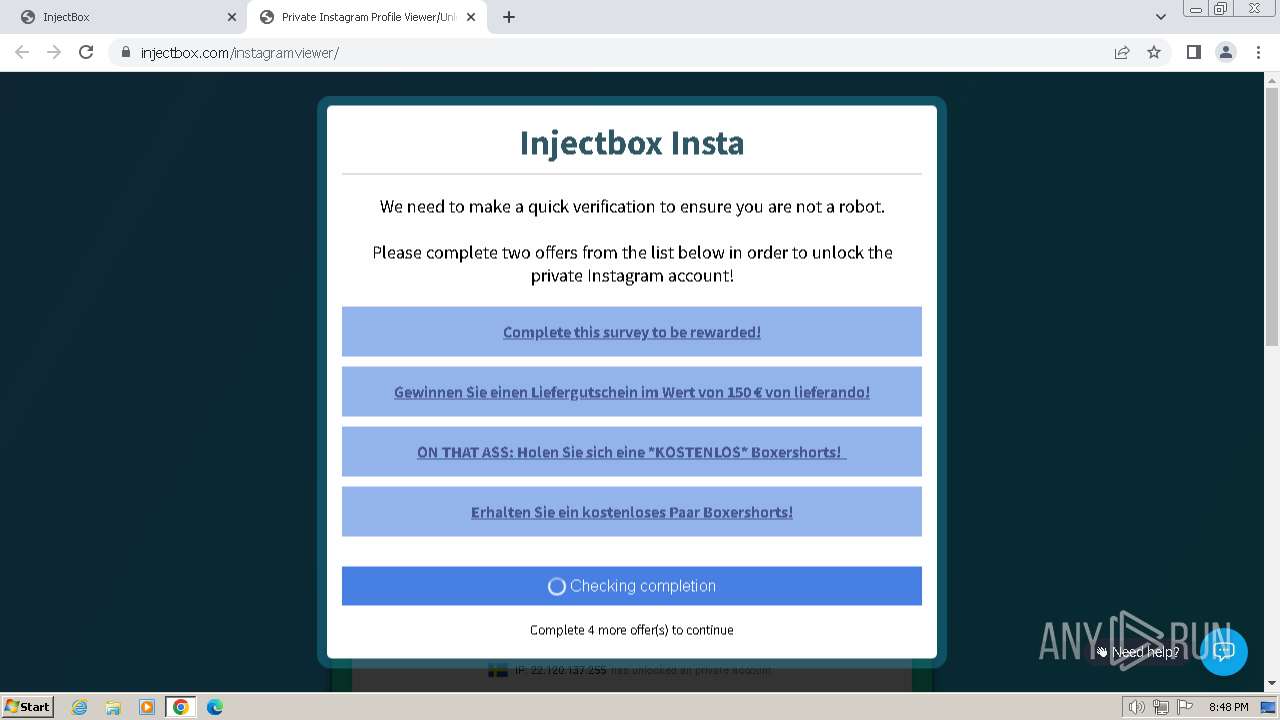Open the Lieferando 150 € voucher offer
The image size is (1280, 720).
click(632, 392)
